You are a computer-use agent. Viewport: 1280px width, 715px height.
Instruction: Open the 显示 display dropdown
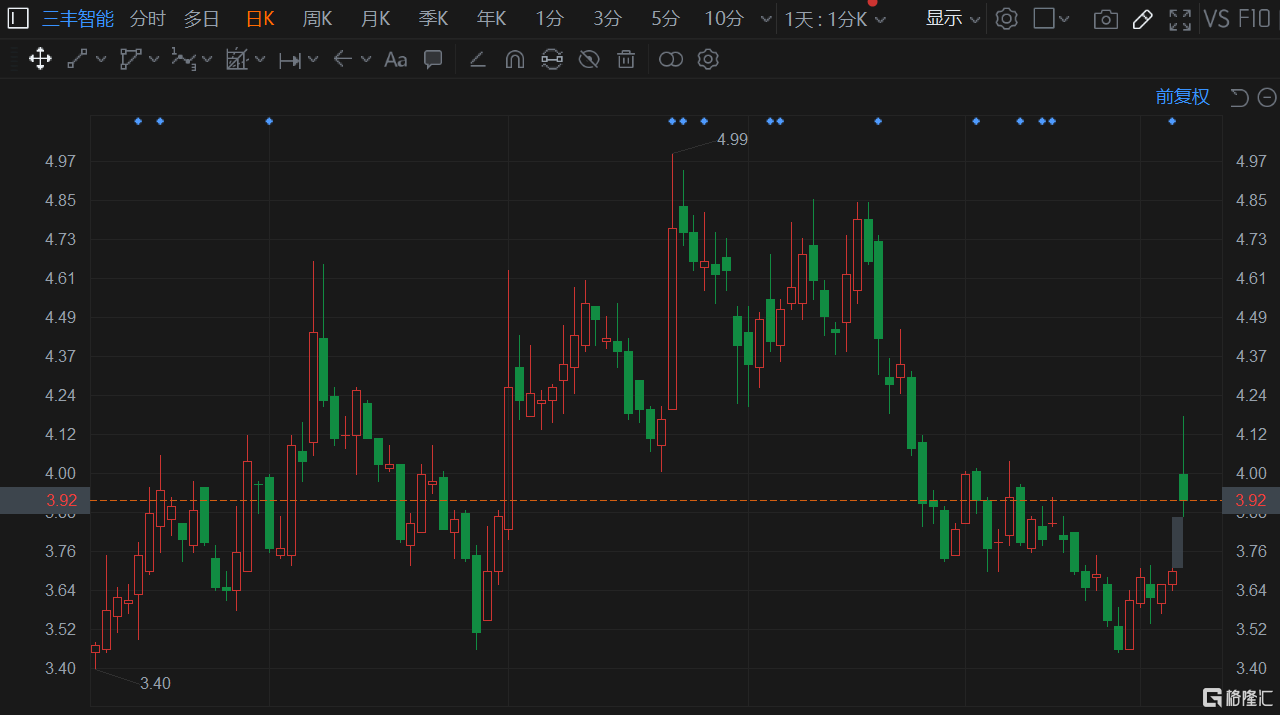[x=952, y=18]
